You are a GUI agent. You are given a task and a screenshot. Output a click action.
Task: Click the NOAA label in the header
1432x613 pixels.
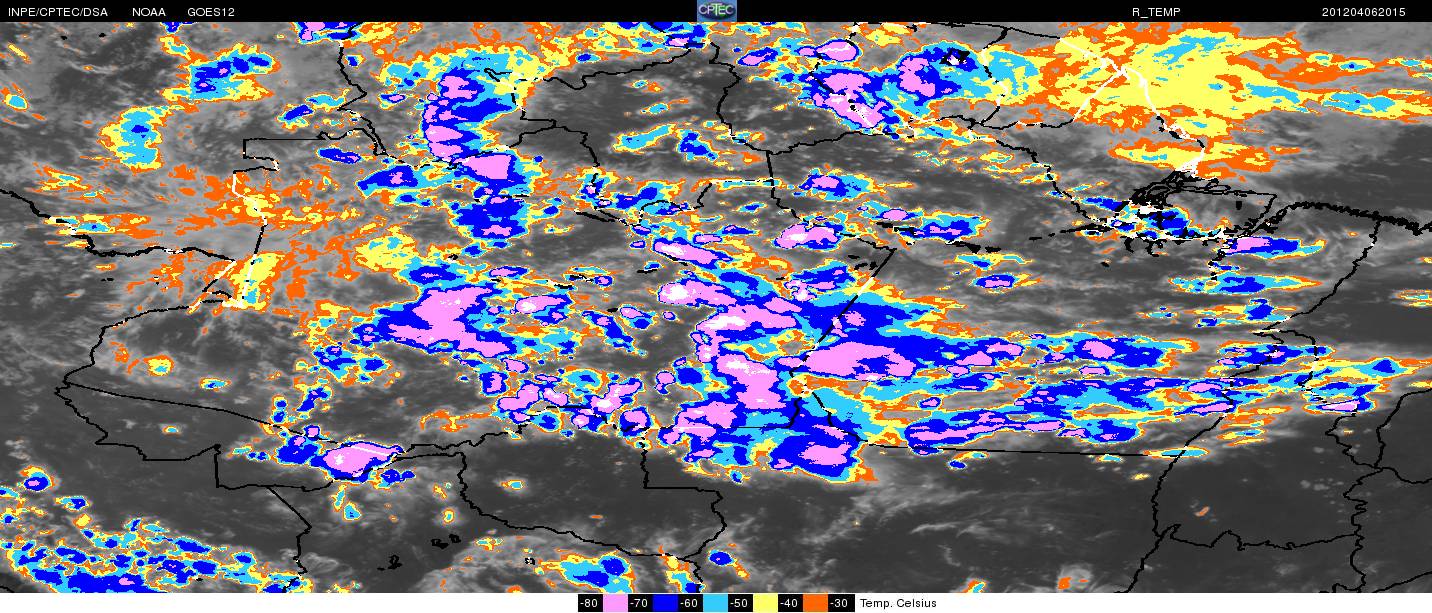point(149,12)
